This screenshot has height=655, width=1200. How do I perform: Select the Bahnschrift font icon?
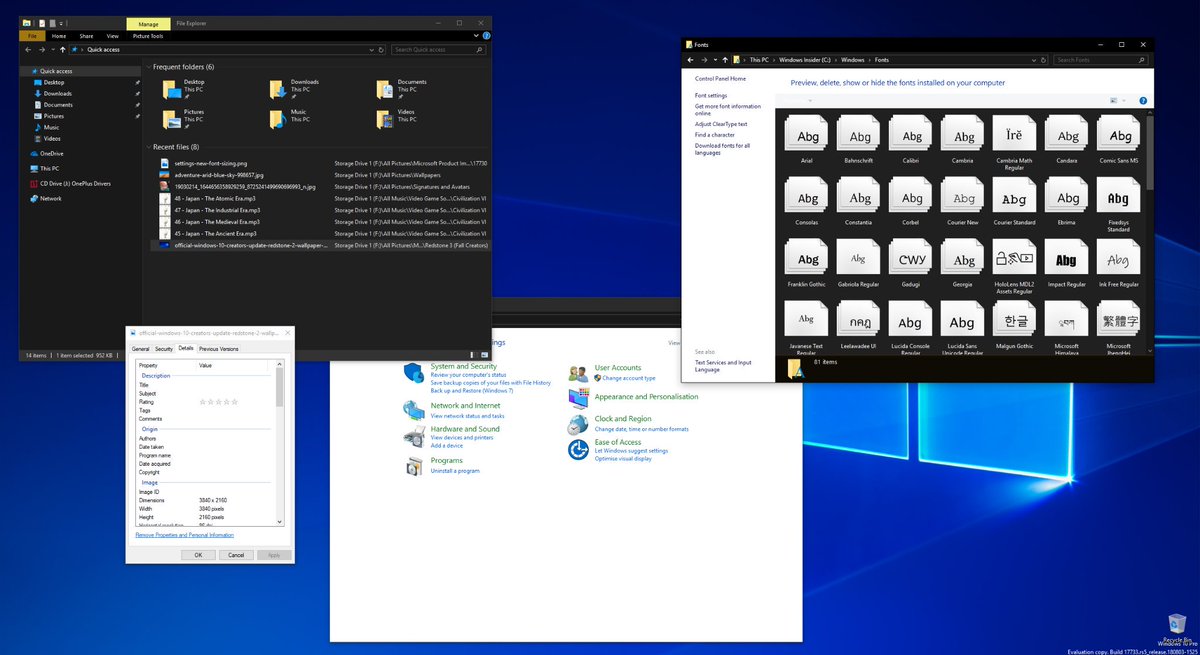point(859,134)
